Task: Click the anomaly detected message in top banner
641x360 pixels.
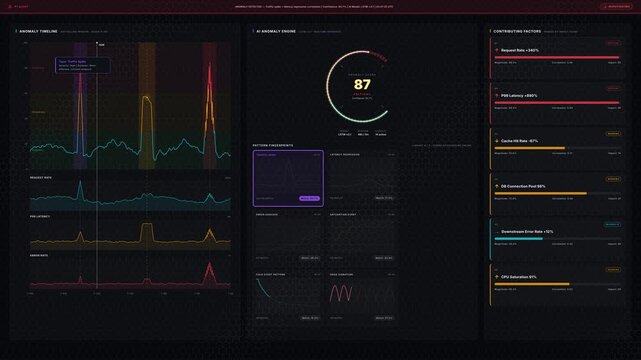Action: (314, 7)
